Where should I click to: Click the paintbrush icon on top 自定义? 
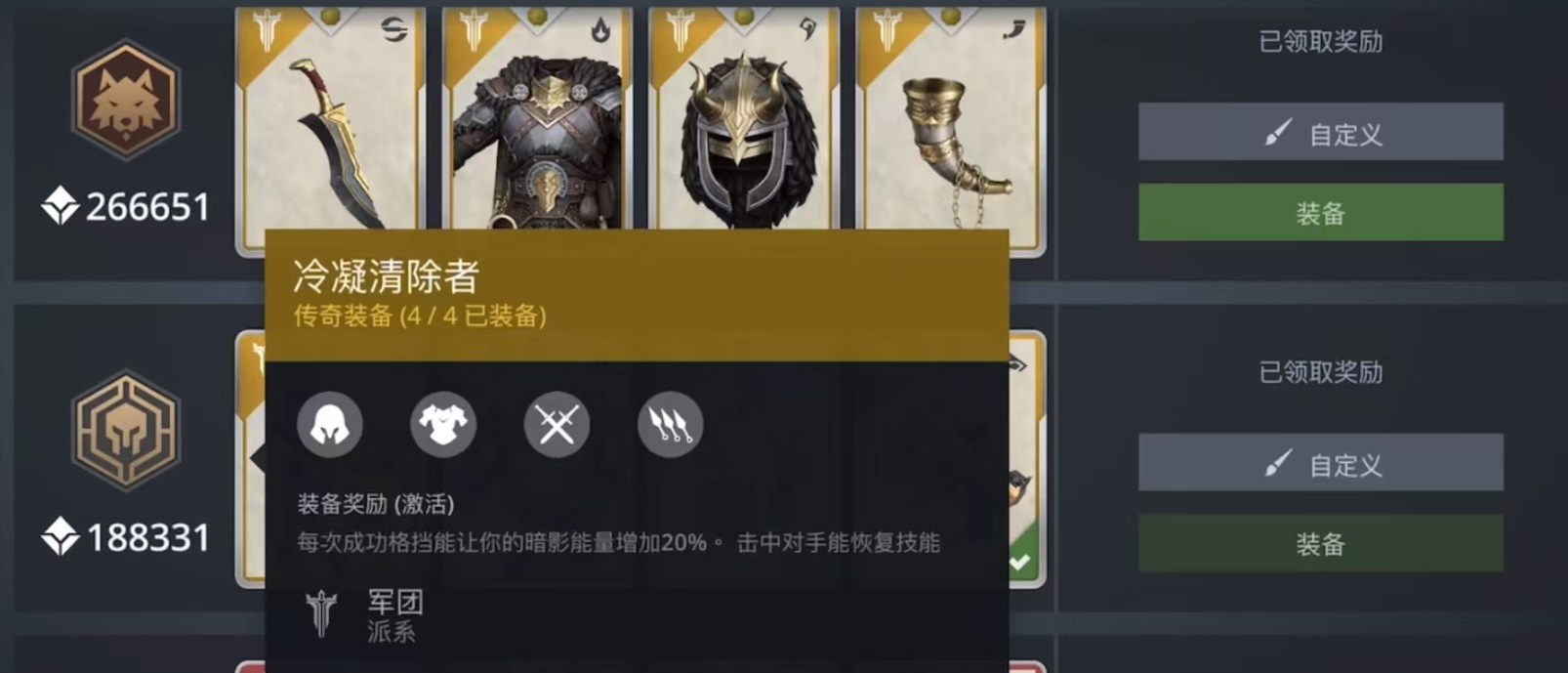point(1277,132)
